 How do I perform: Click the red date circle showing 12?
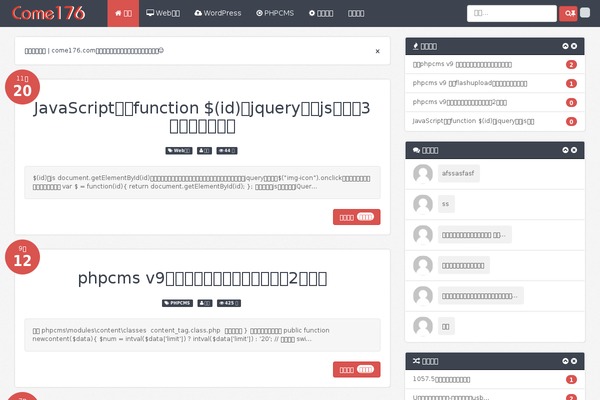tap(22, 257)
